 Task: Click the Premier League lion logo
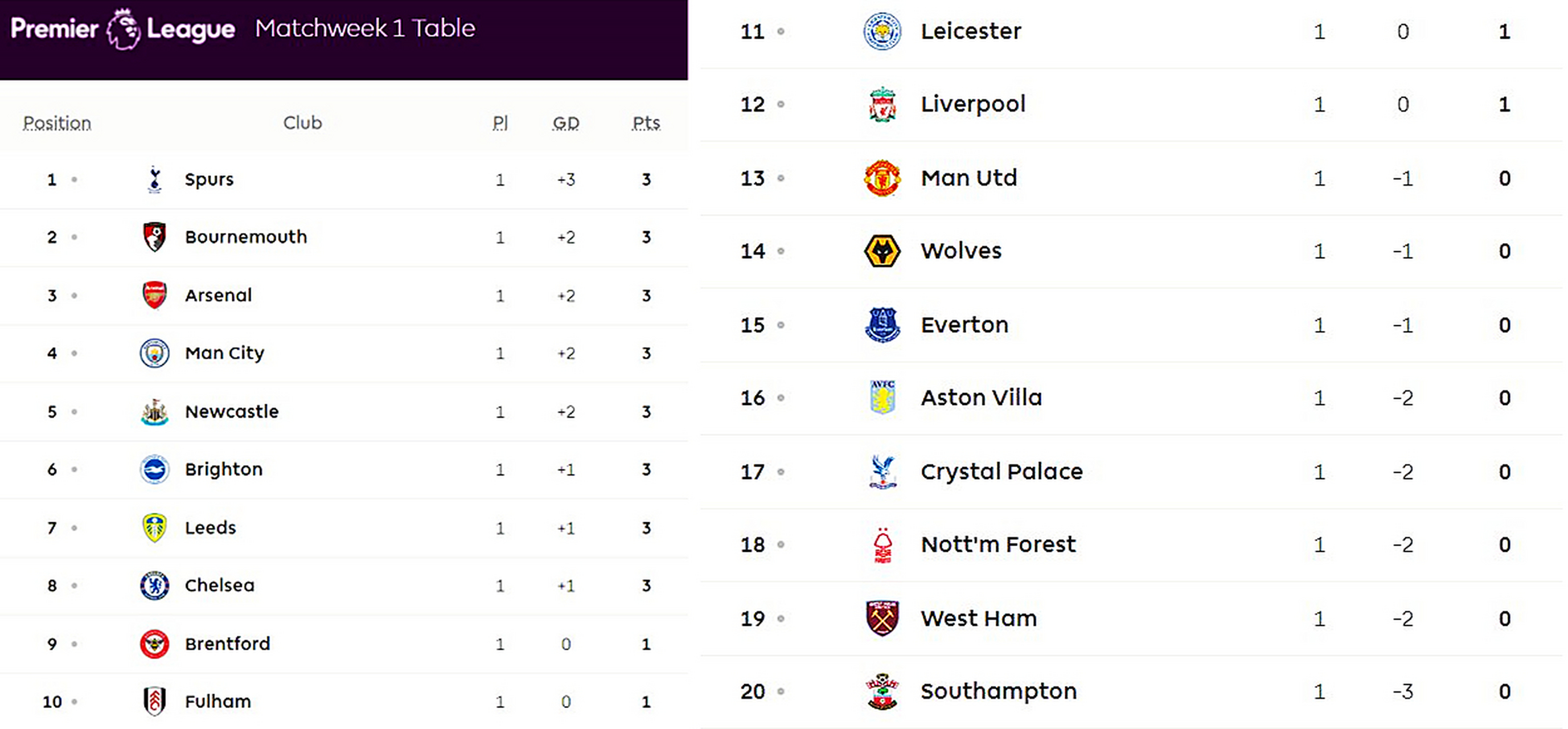point(124,28)
